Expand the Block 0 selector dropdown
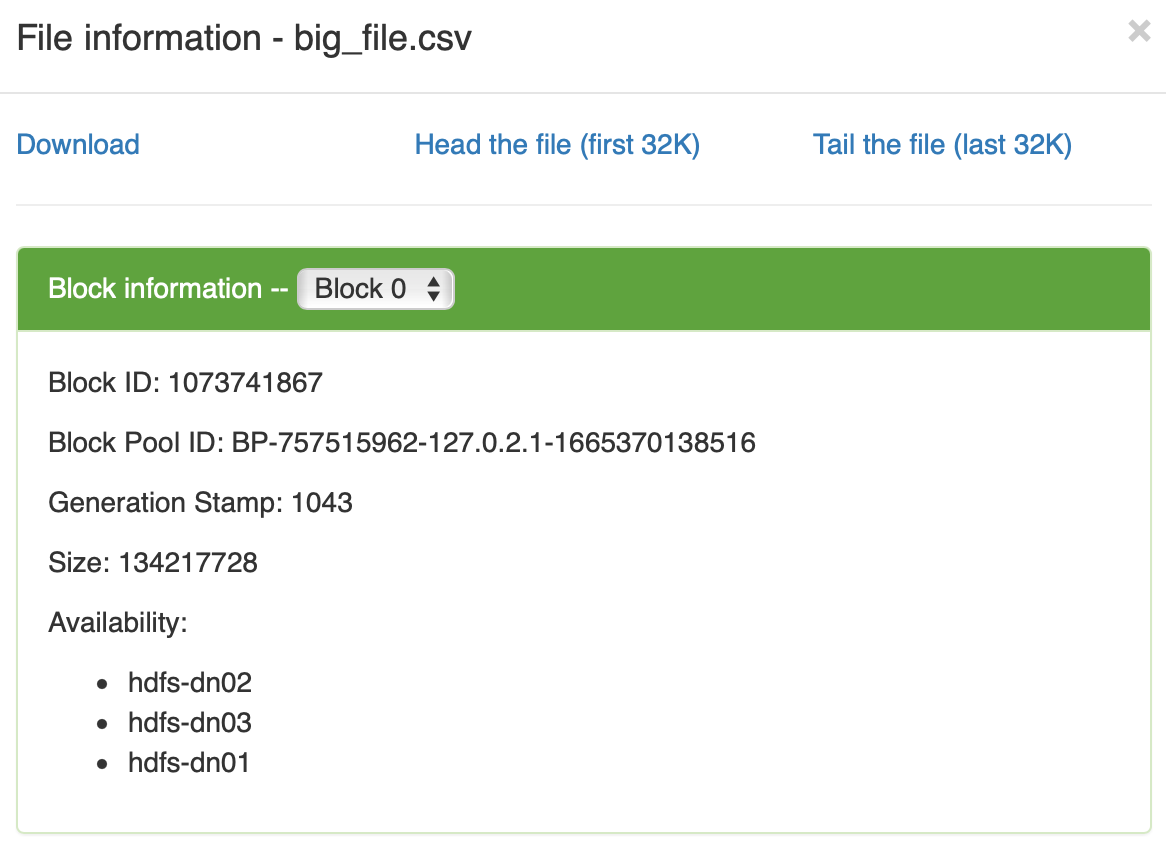1166x866 pixels. (x=376, y=289)
